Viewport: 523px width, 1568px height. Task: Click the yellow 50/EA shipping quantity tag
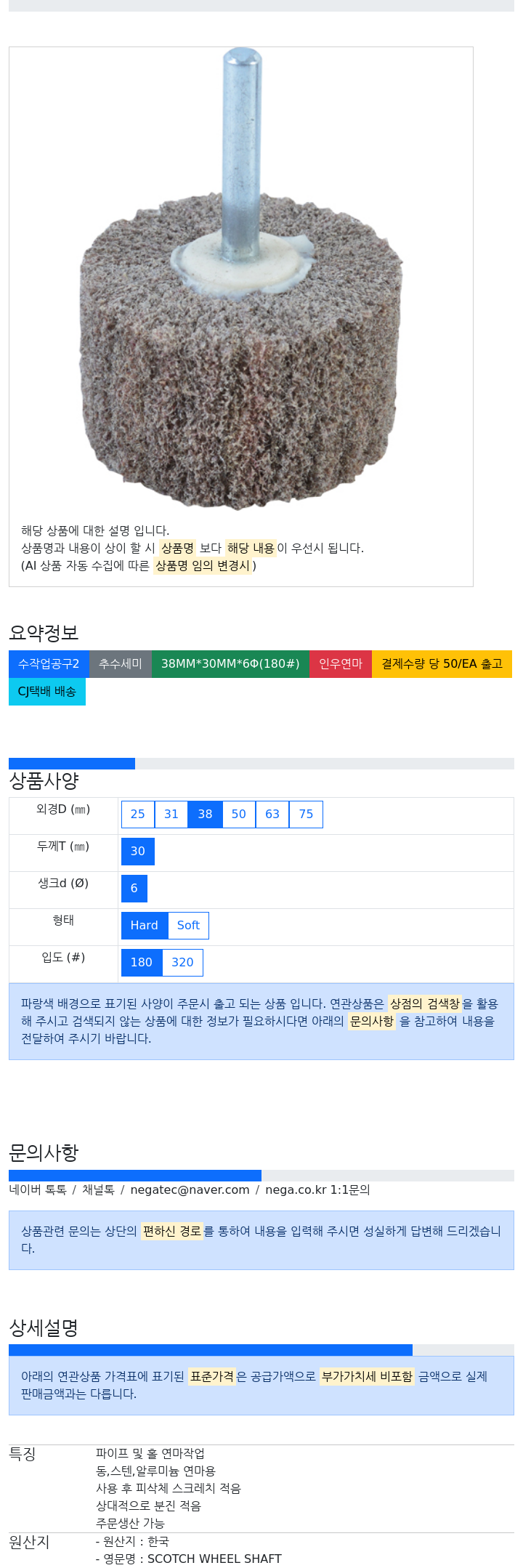pyautogui.click(x=442, y=664)
